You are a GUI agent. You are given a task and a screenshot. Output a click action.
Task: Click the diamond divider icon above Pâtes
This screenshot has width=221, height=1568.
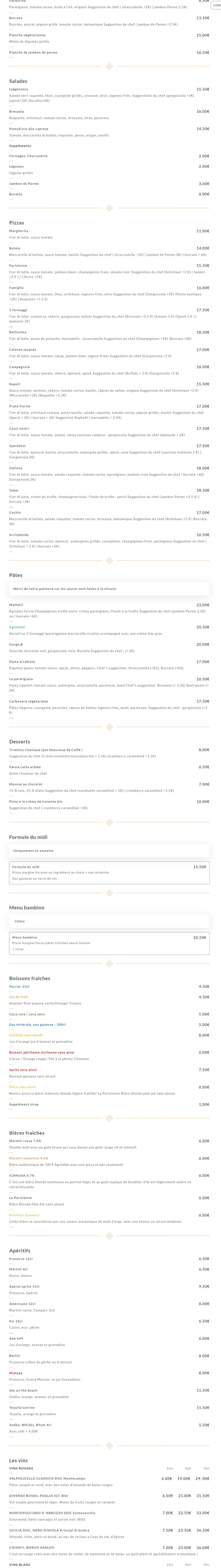click(x=109, y=560)
